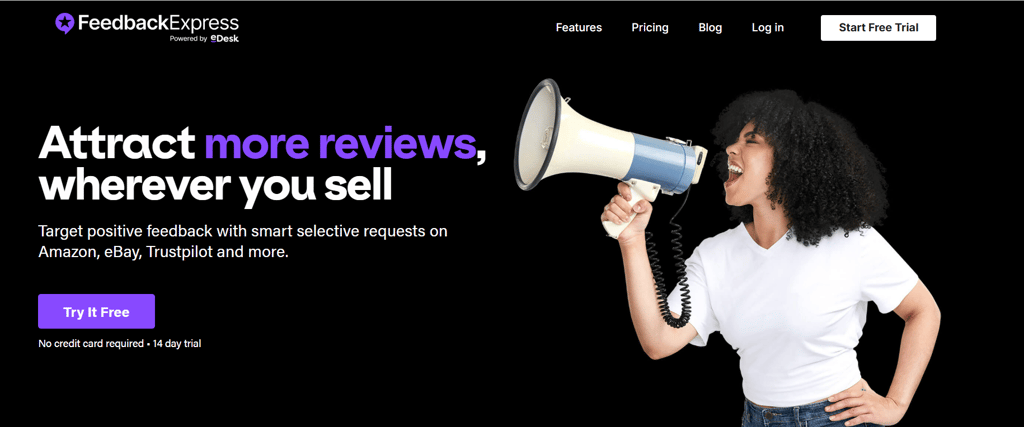Click the purple star speech-bubble logo icon
1024x427 pixels.
(65, 24)
